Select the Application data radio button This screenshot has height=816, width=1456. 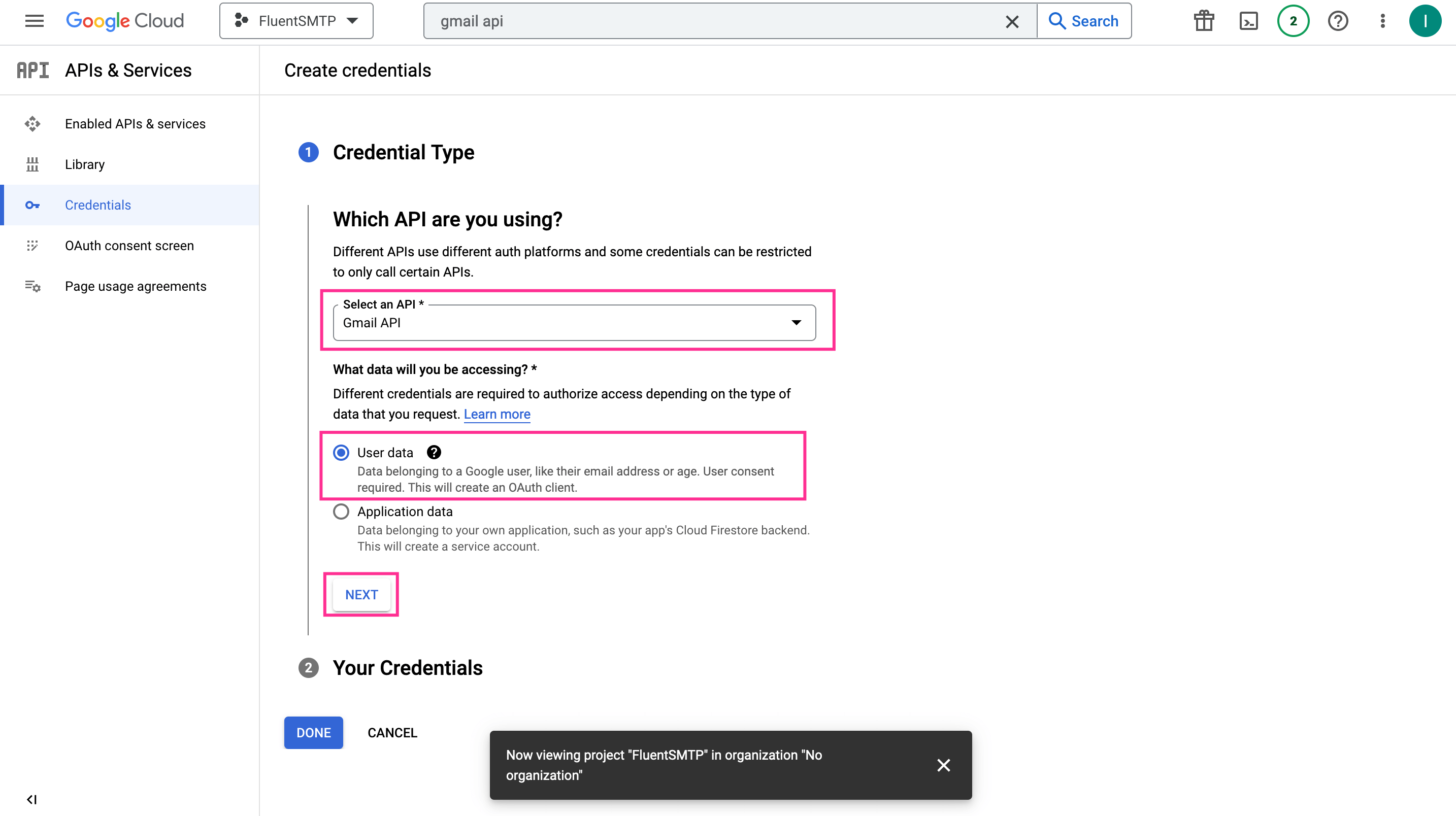[341, 512]
